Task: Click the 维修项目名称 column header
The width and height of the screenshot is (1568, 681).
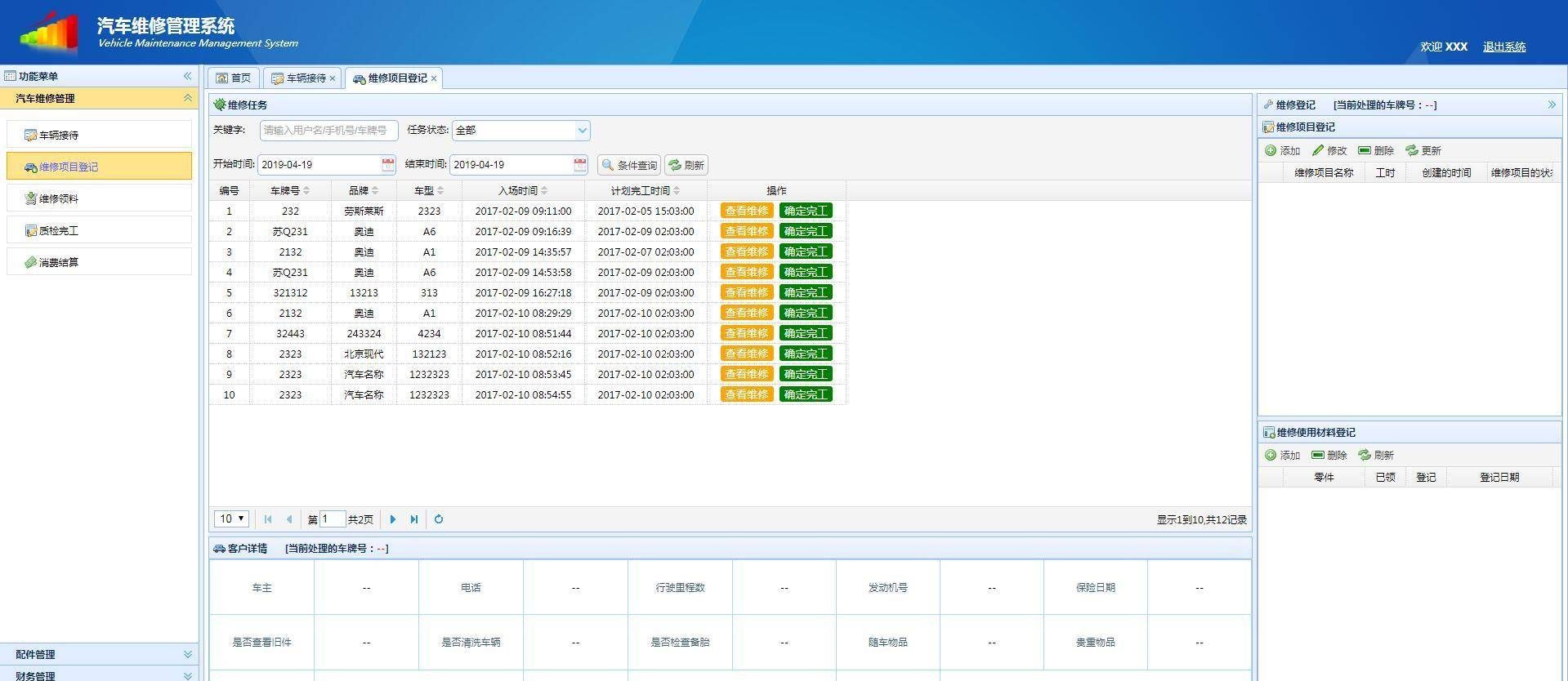Action: pos(1324,172)
